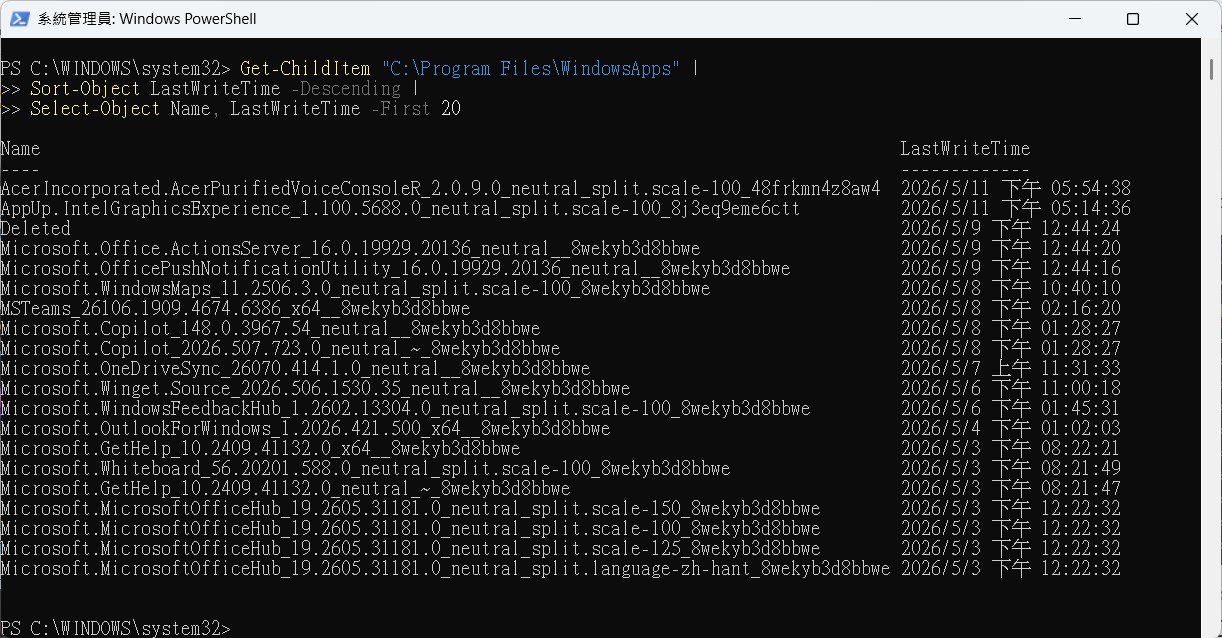Click the timestamp 2026/5/8 下午 10:40:10
Screen dimensions: 1222x638
coord(1011,288)
